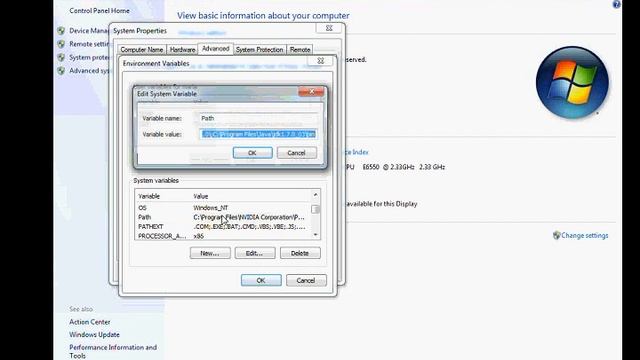Click Edit under System variables
640x360 pixels.
tap(255, 253)
